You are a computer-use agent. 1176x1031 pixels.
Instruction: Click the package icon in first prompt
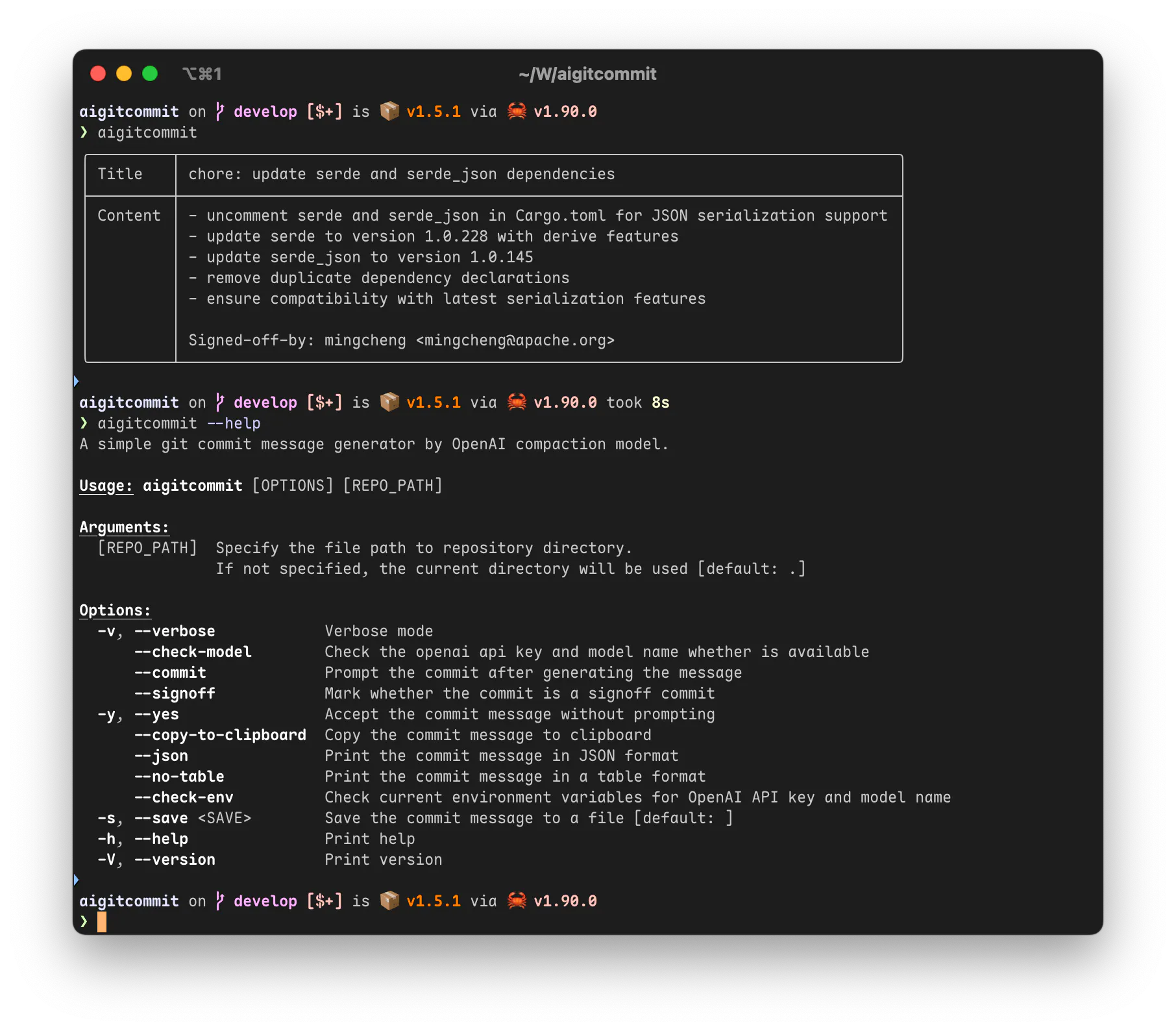click(x=389, y=111)
